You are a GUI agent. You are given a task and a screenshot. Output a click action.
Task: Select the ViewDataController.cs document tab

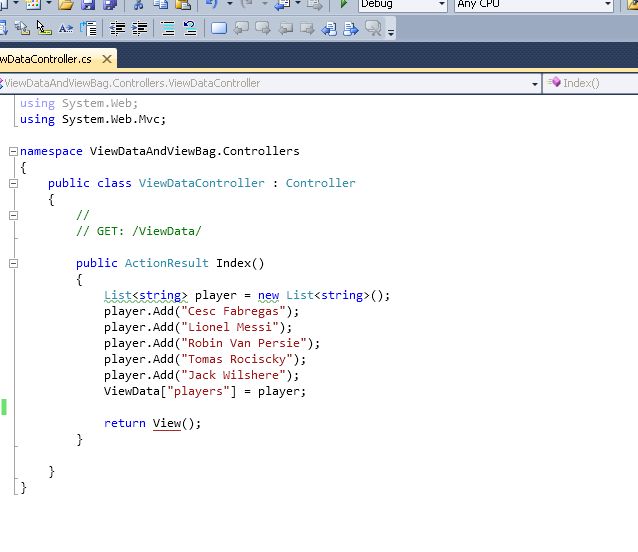tap(58, 59)
